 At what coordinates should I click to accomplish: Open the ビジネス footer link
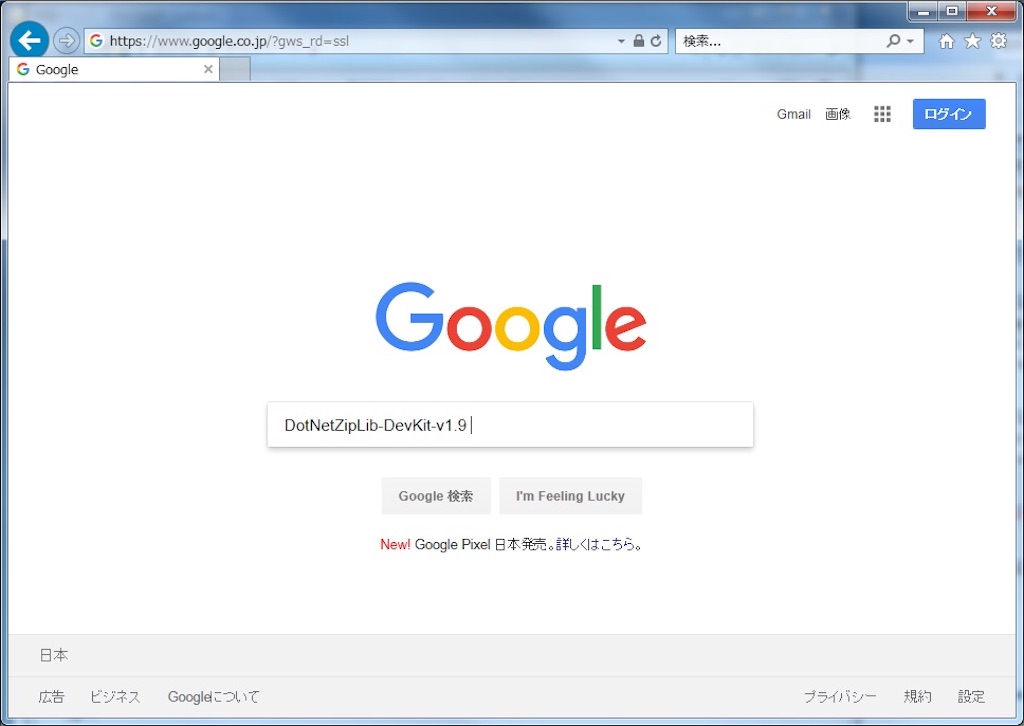(115, 697)
